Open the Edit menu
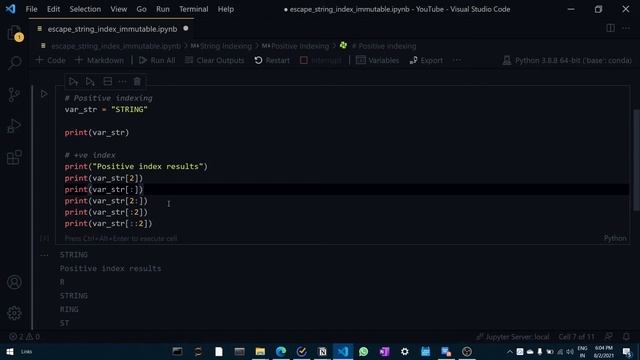The height and width of the screenshot is (360, 640). [53, 9]
